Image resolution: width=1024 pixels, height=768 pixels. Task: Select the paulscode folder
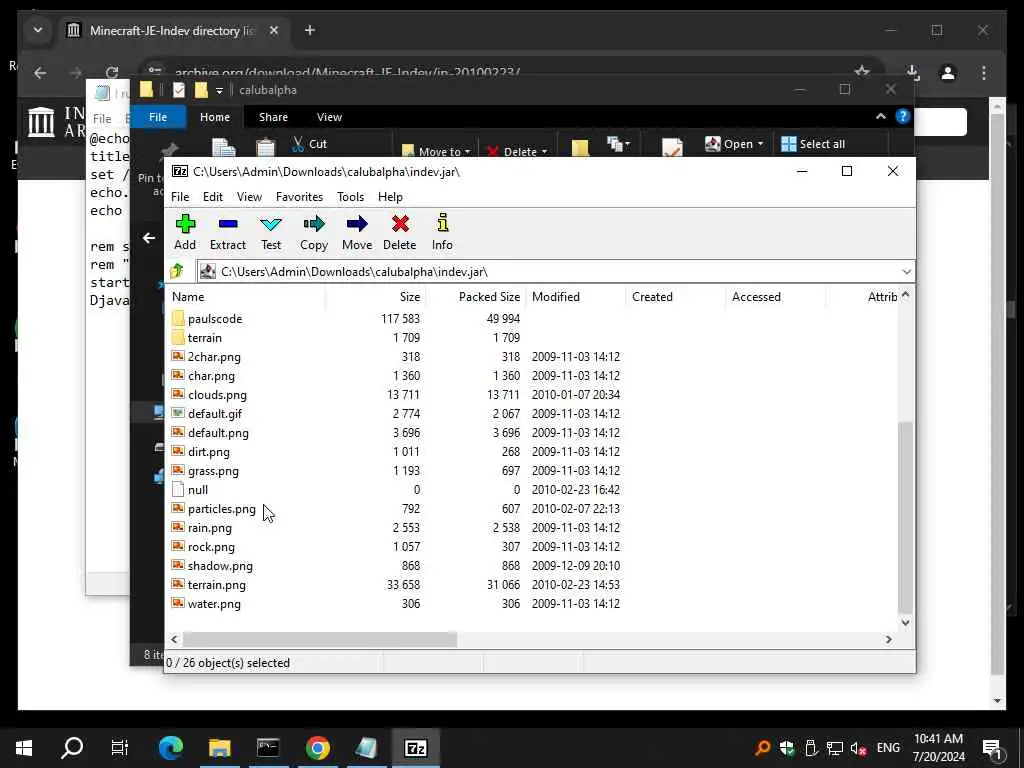(215, 319)
